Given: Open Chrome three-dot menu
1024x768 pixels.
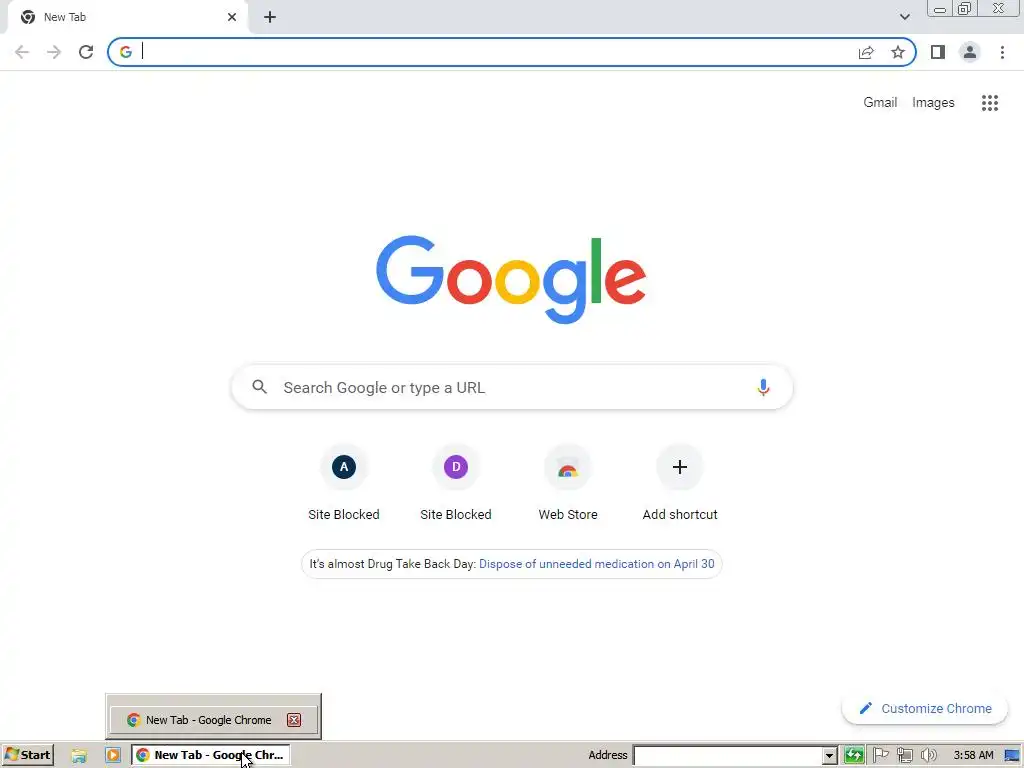Looking at the screenshot, I should click(x=1002, y=52).
